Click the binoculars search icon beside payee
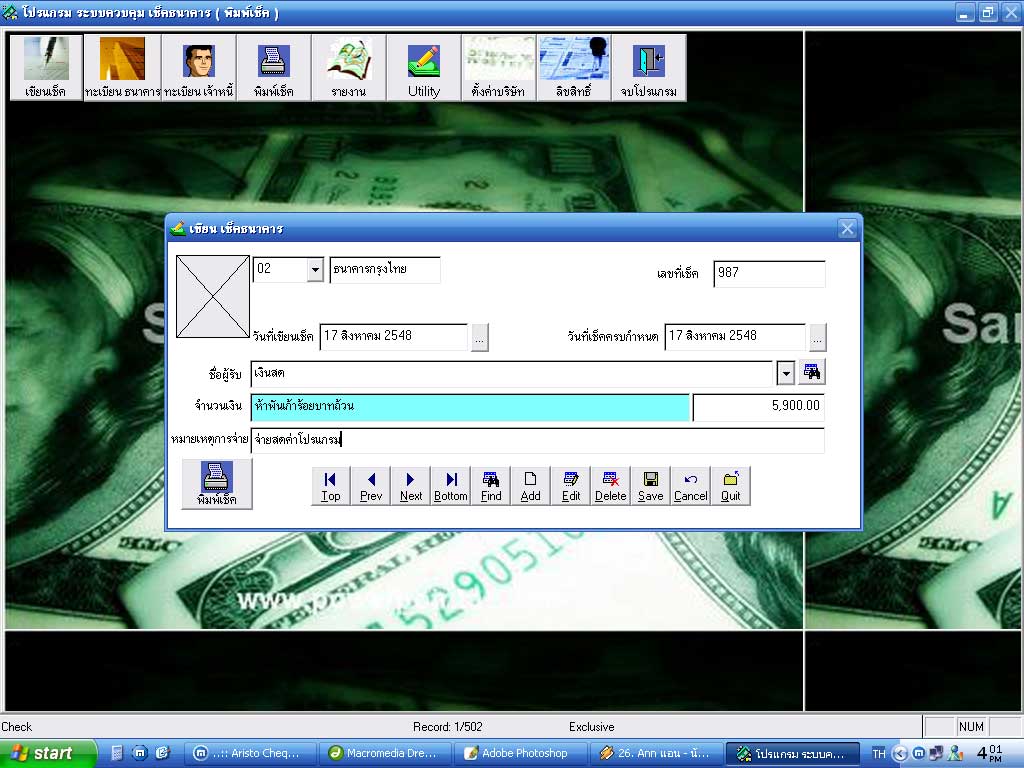Screen dimensions: 1024x768 811,372
